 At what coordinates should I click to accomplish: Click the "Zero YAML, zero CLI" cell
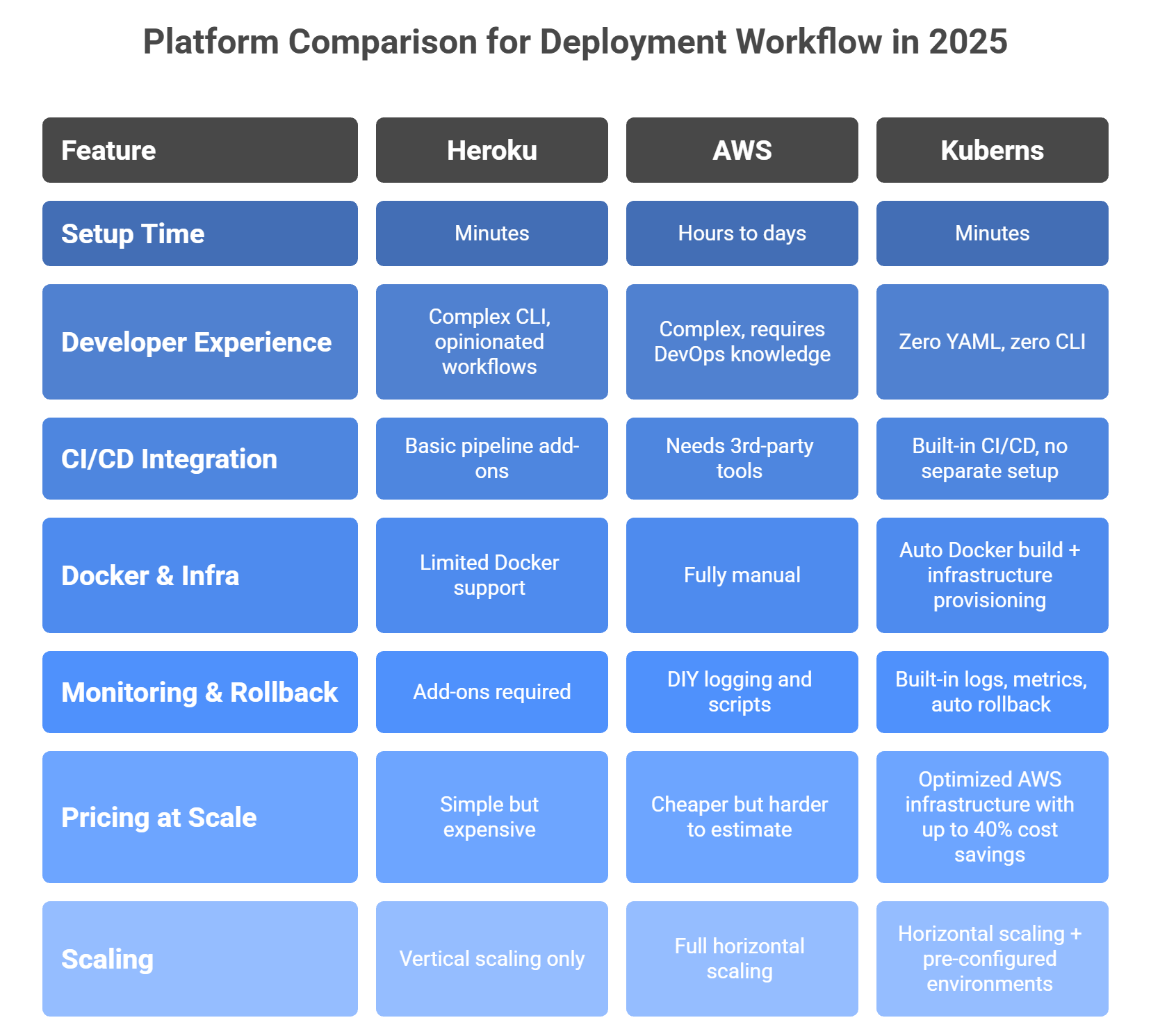click(993, 342)
